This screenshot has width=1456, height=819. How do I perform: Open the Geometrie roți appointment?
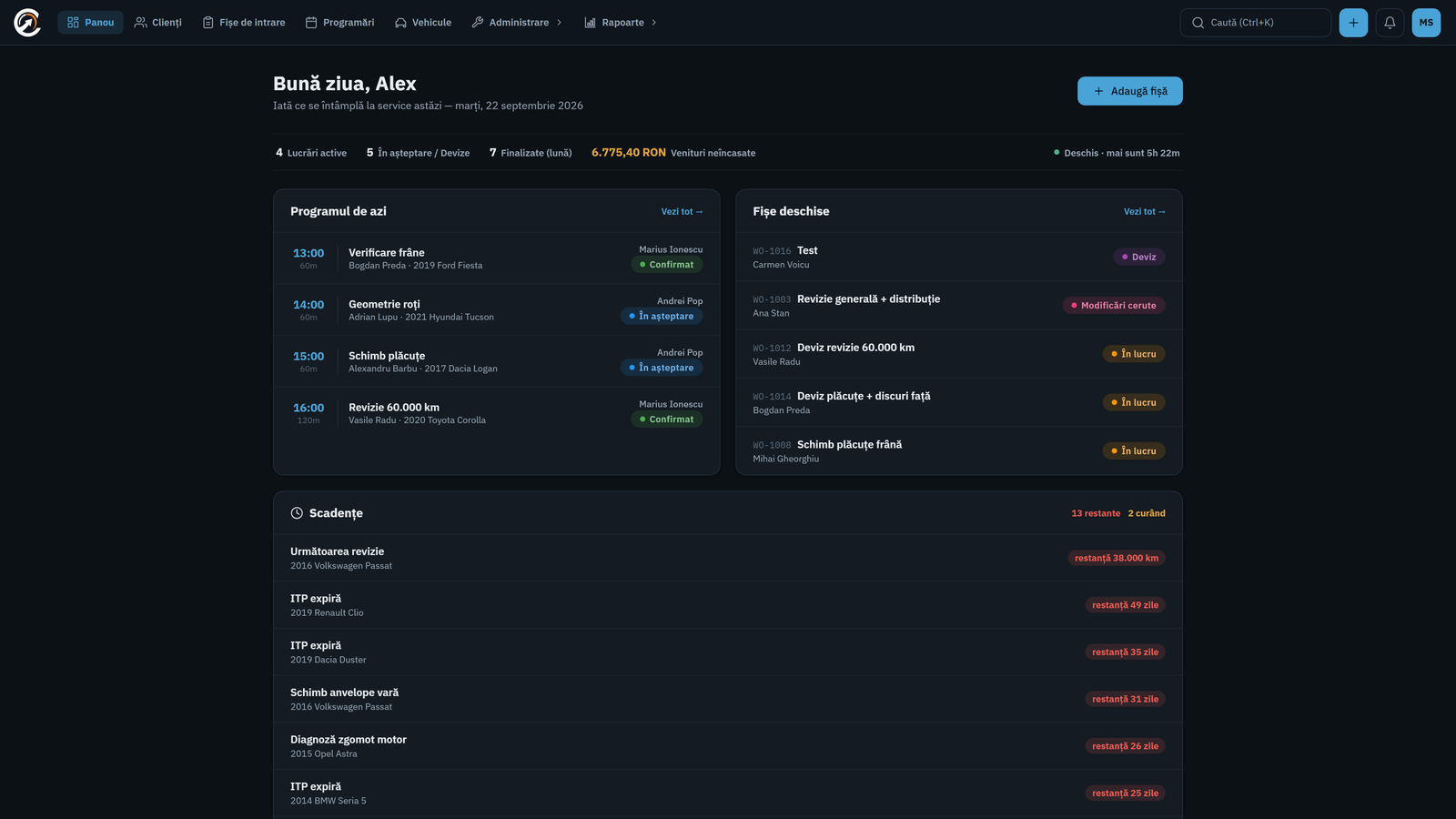click(497, 310)
